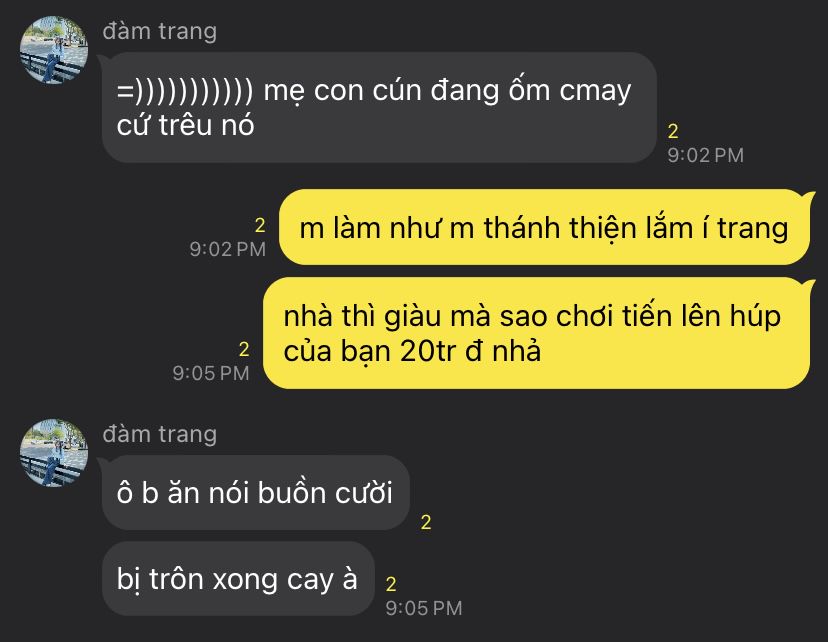Viewport: 828px width, 642px height.
Task: Open đàm trang's avatar above 'ô b ăn nói buồn cười'
Action: (x=54, y=453)
